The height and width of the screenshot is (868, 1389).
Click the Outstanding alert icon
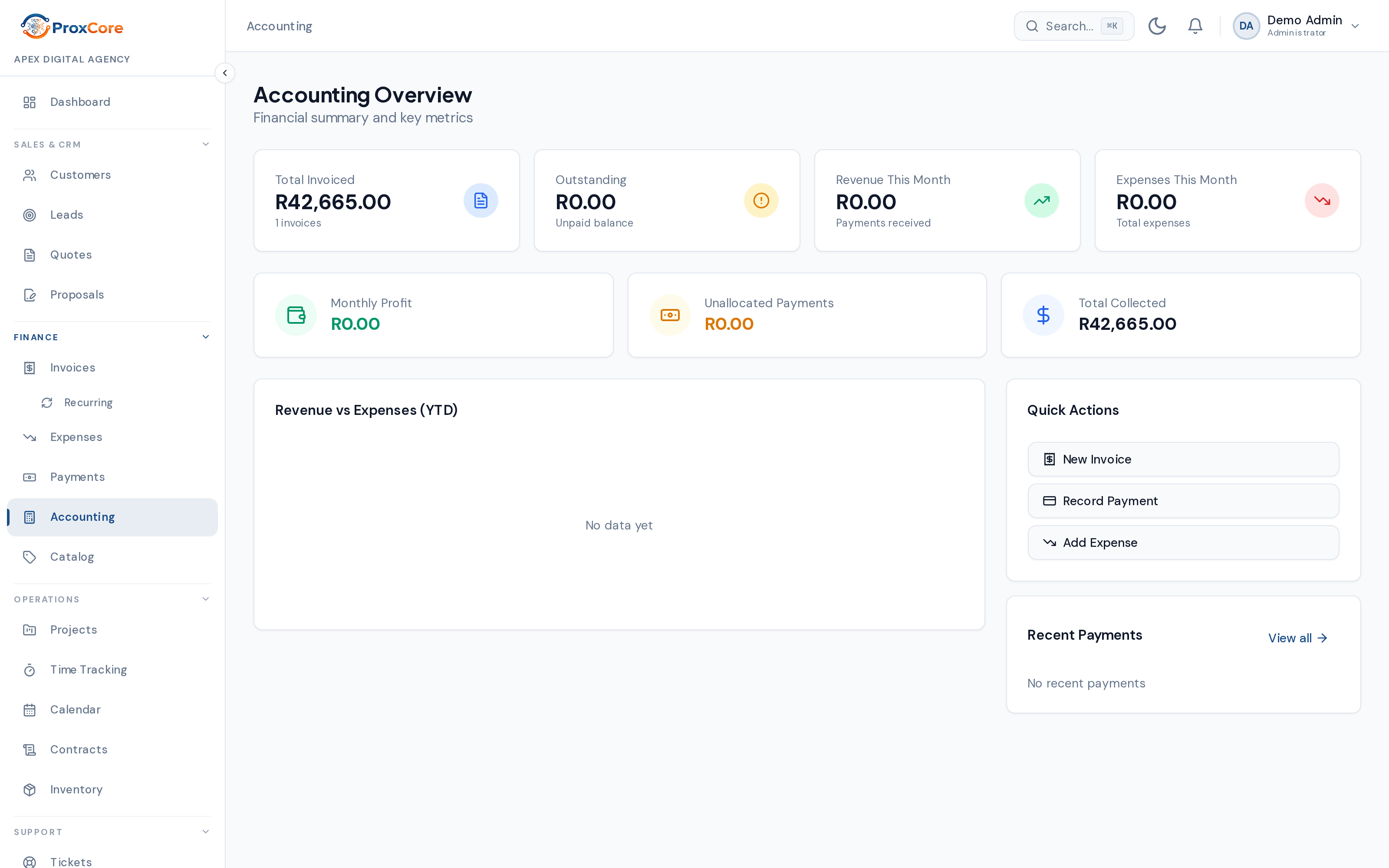(x=761, y=201)
